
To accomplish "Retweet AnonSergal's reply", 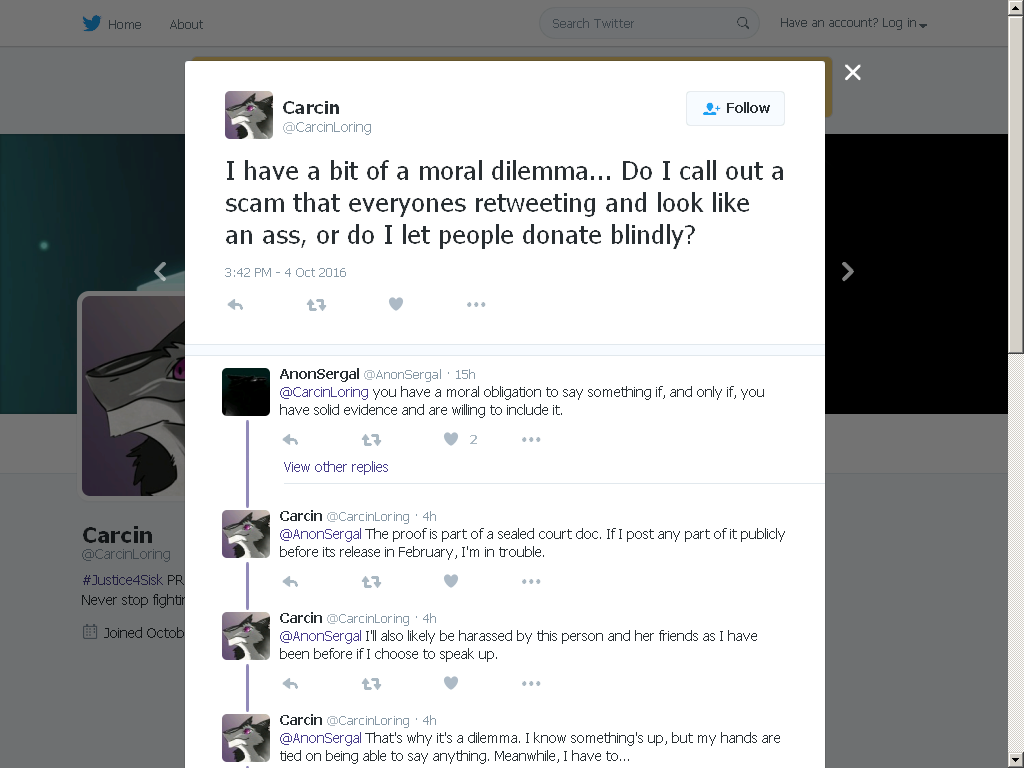I will [372, 440].
